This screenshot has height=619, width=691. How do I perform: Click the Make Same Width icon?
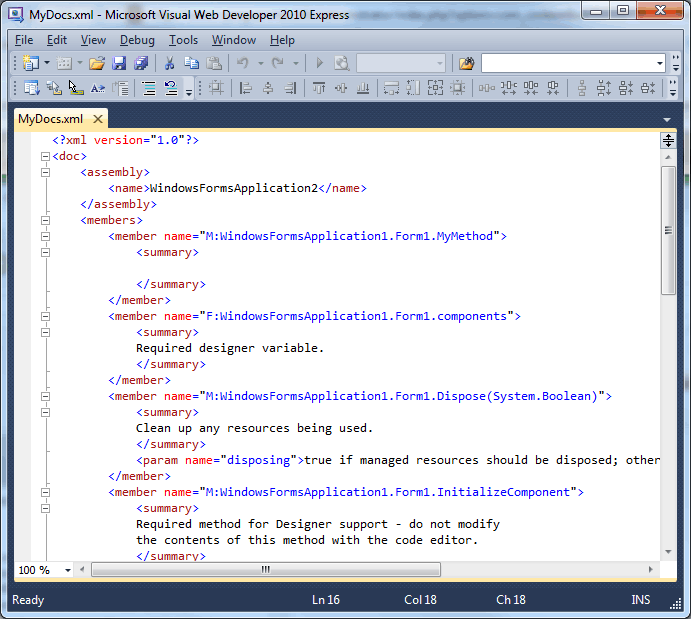click(x=391, y=88)
